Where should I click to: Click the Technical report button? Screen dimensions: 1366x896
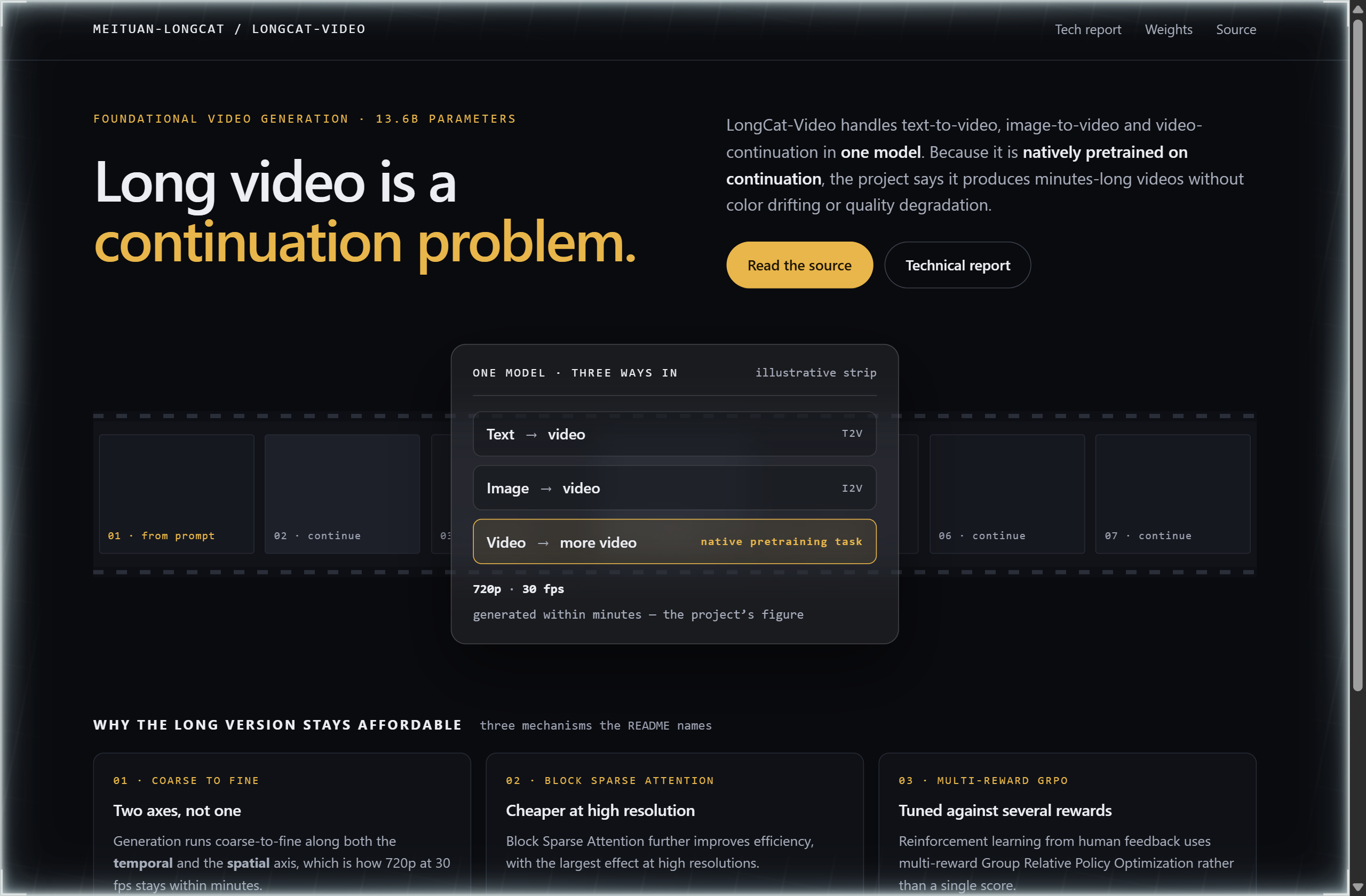coord(957,265)
